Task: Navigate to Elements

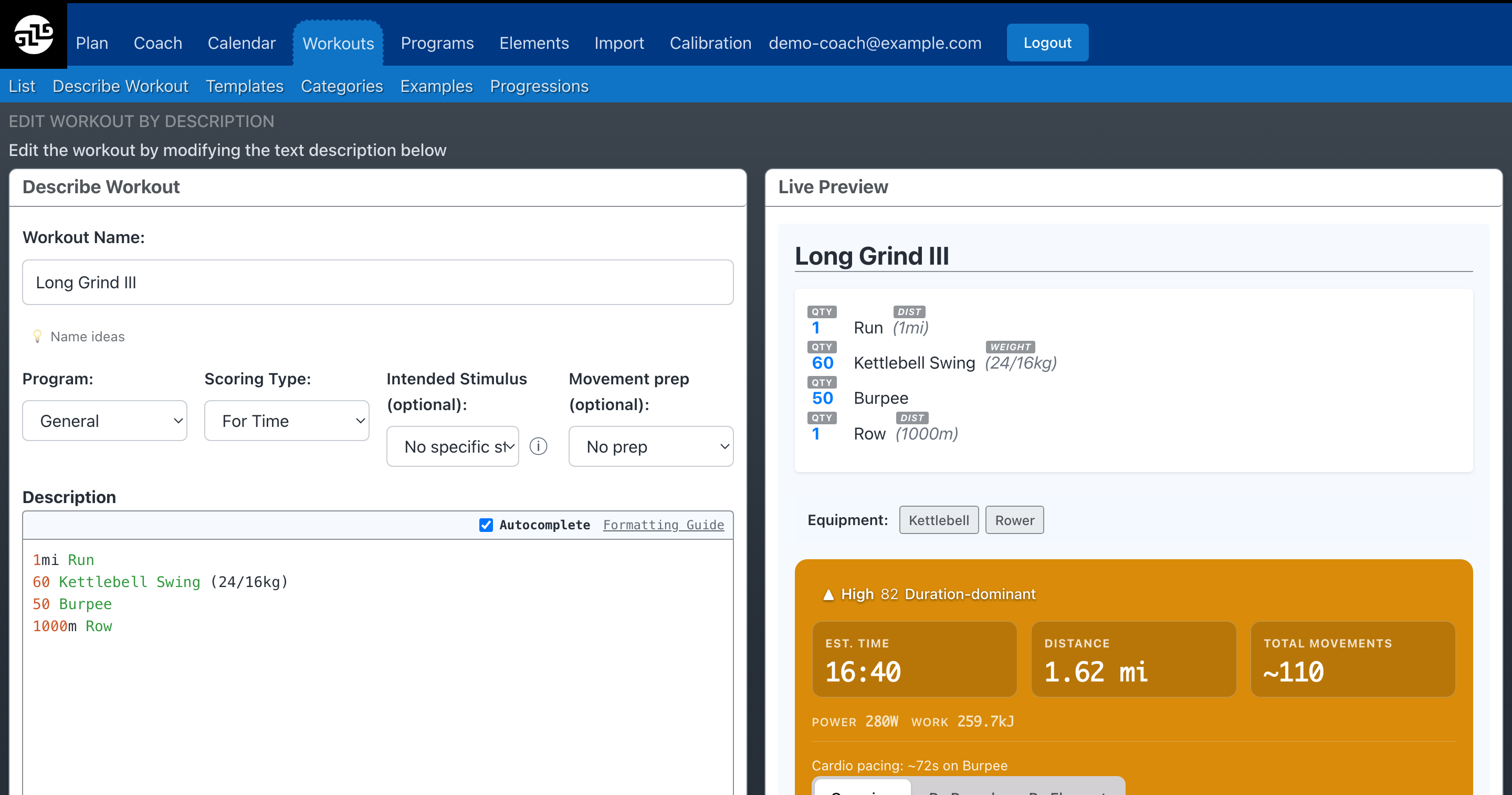Action: 534,43
